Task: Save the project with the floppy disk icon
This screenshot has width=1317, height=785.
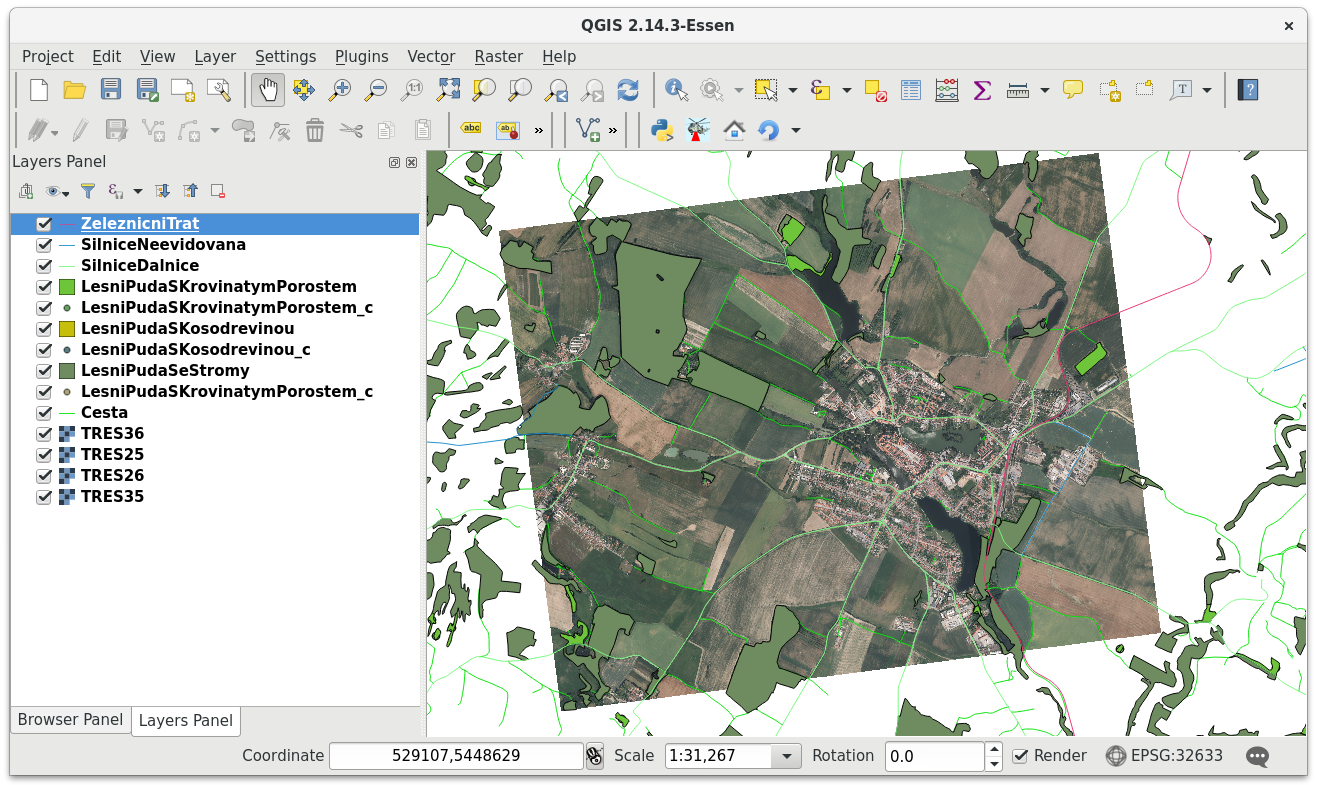Action: pos(111,90)
